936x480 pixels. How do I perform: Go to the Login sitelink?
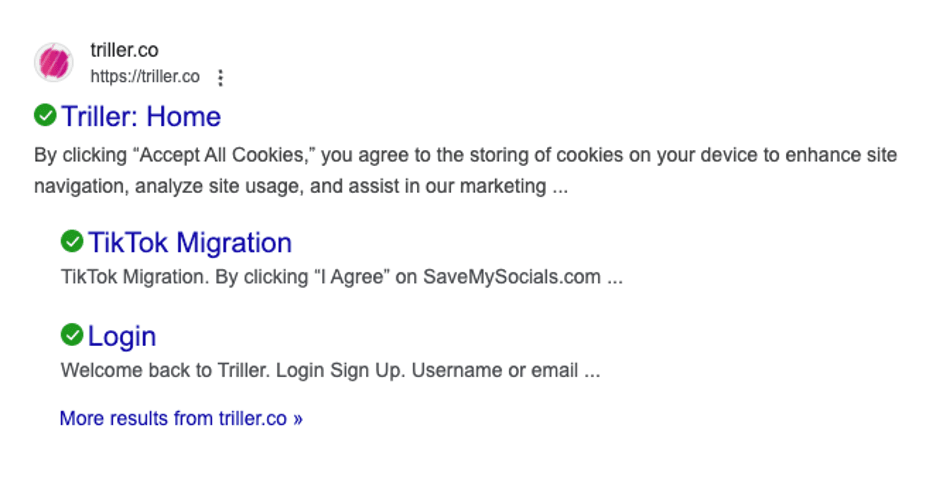[x=122, y=335]
